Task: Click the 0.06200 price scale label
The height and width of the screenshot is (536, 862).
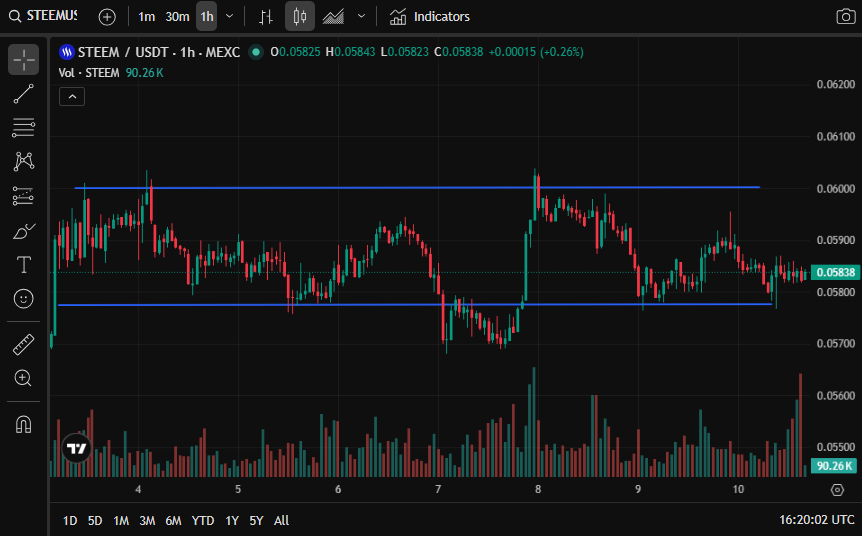Action: coord(836,84)
